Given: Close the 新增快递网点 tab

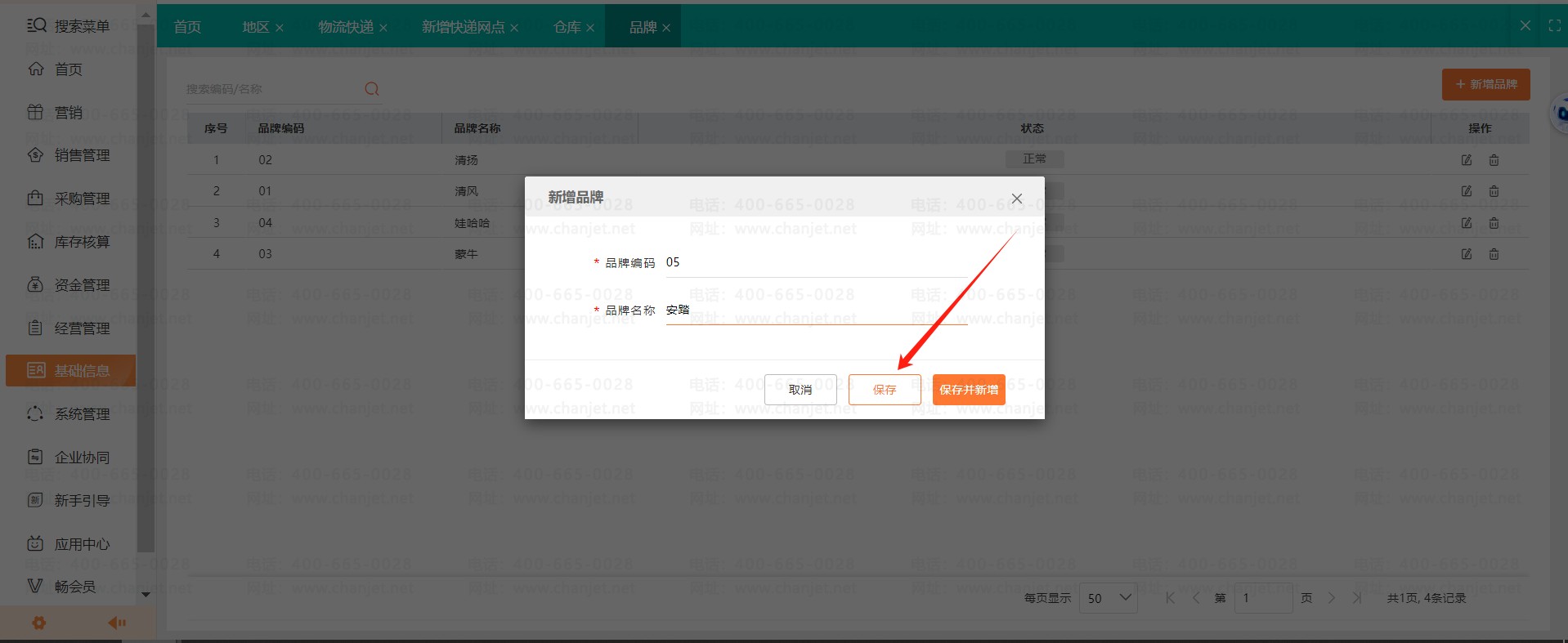Looking at the screenshot, I should click(514, 28).
